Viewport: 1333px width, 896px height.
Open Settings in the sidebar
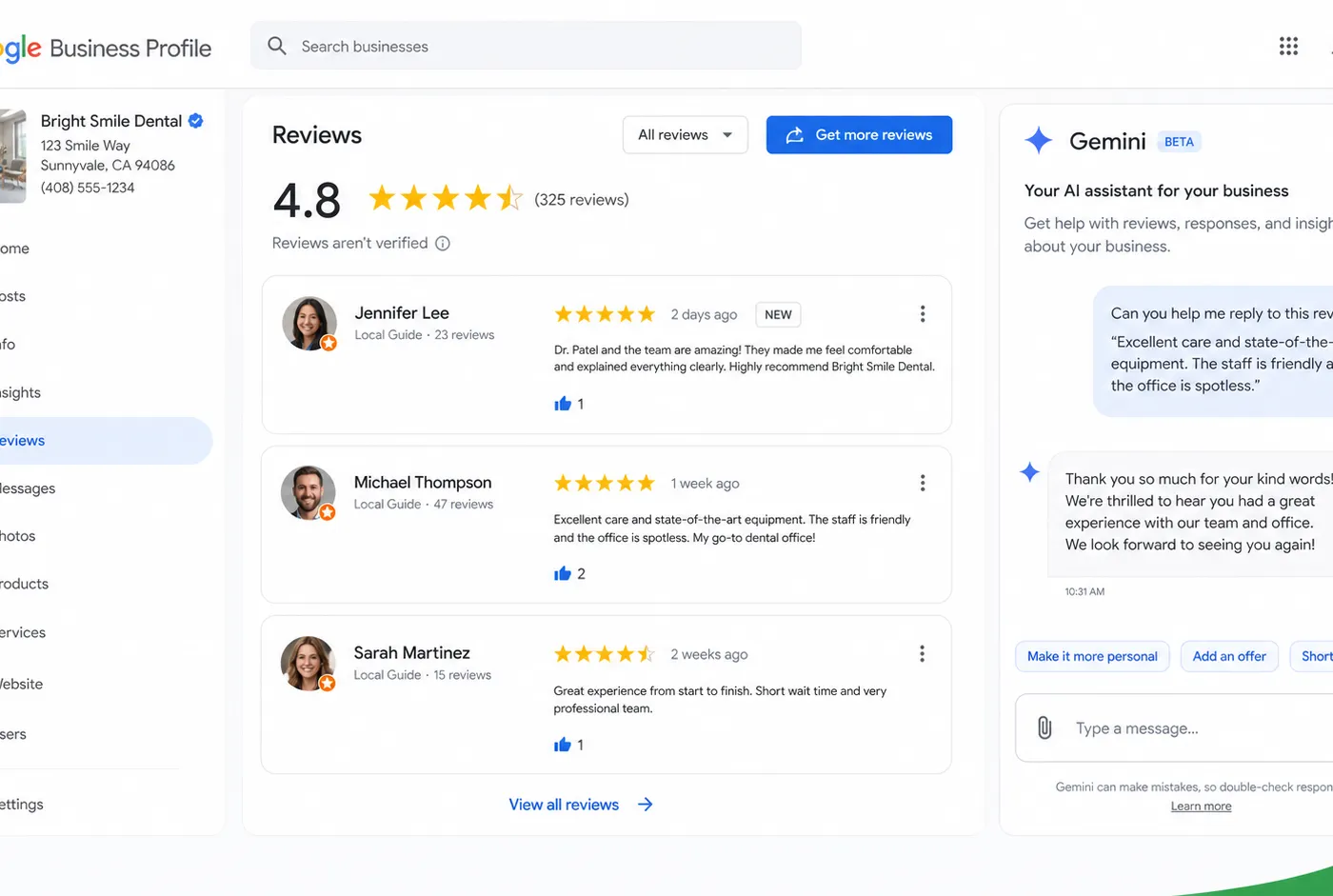(x=22, y=805)
